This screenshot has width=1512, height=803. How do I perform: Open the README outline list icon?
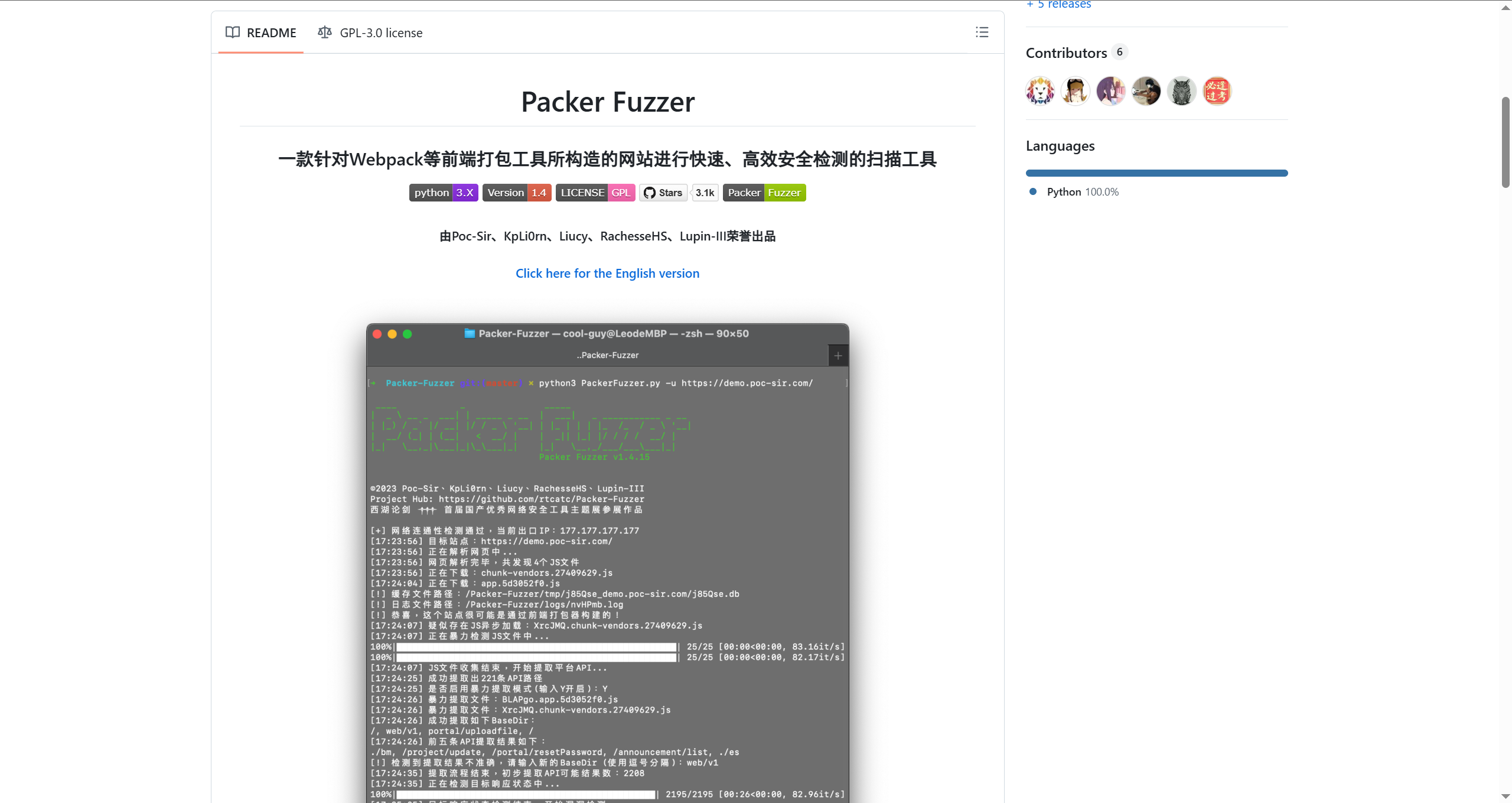pyautogui.click(x=981, y=32)
